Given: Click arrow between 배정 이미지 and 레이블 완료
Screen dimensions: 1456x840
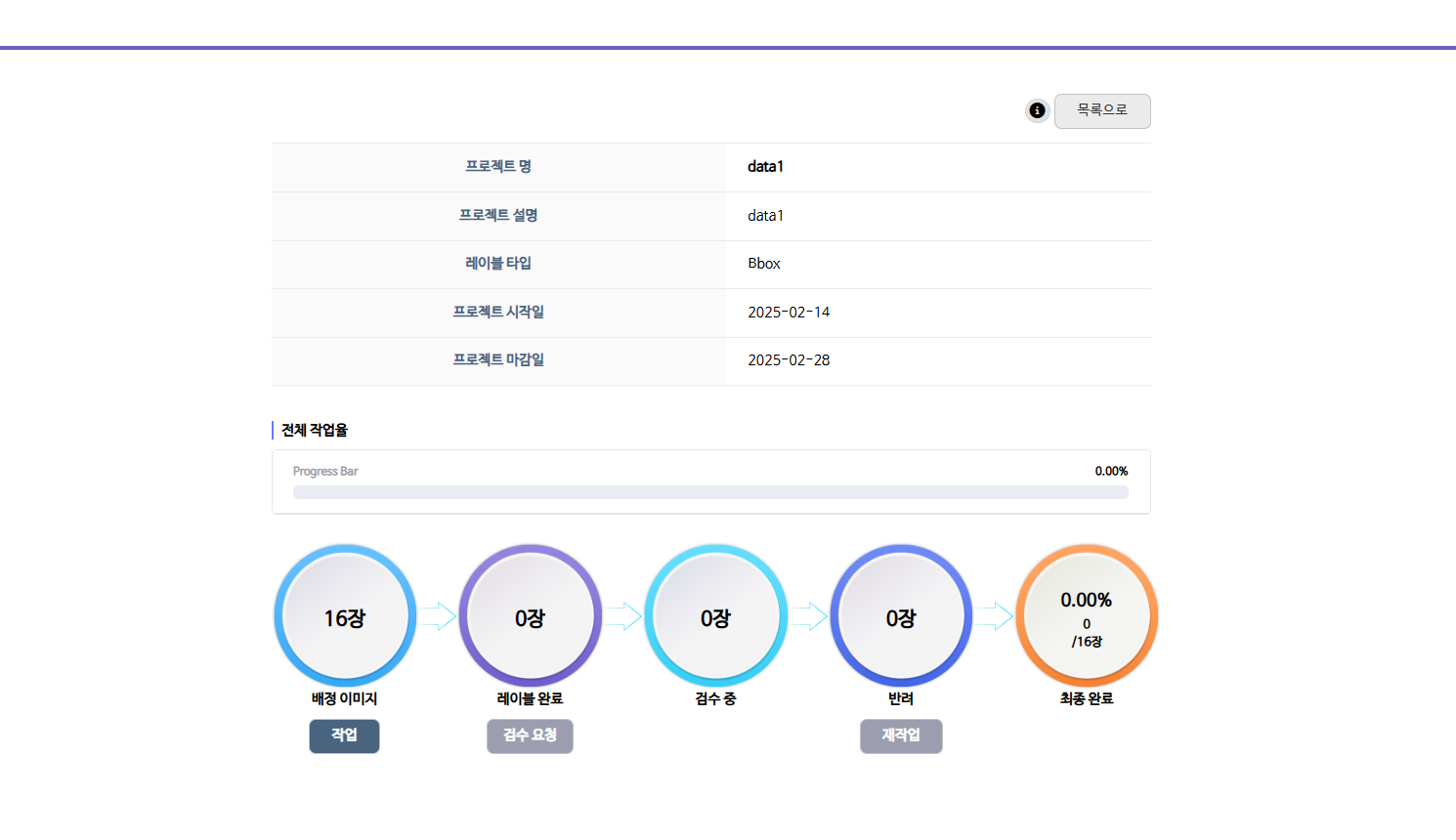Looking at the screenshot, I should [x=438, y=616].
